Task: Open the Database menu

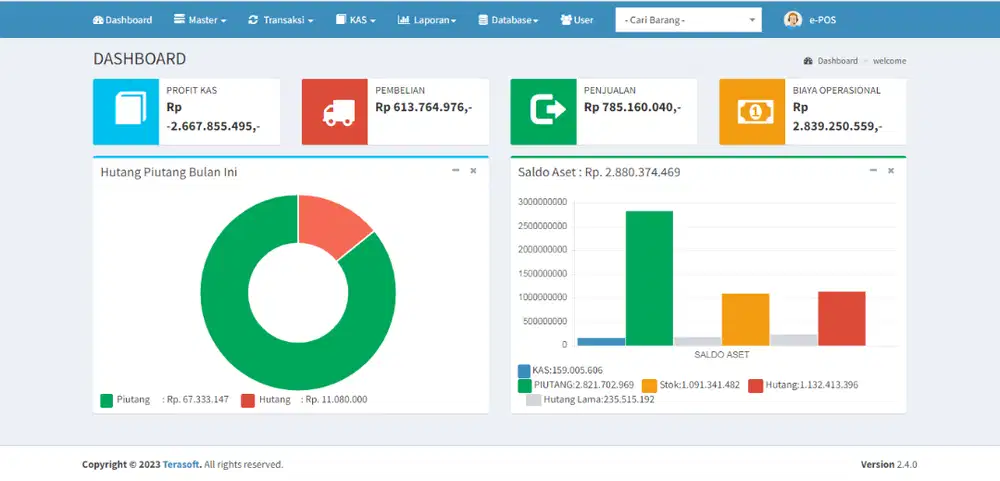Action: pos(508,20)
